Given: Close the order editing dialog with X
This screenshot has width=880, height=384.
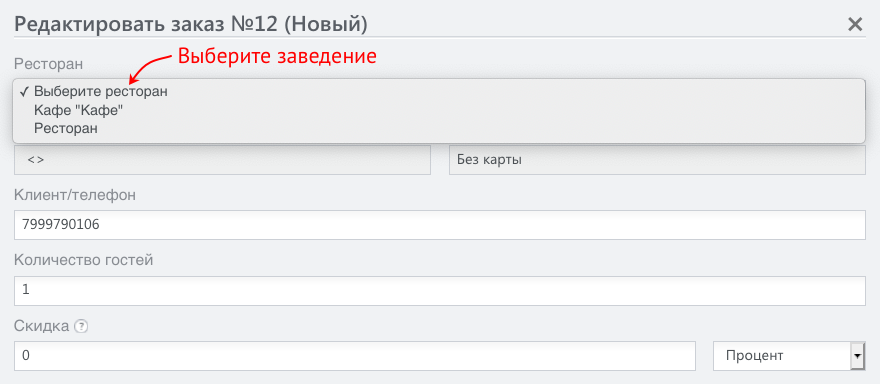Looking at the screenshot, I should tap(855, 24).
